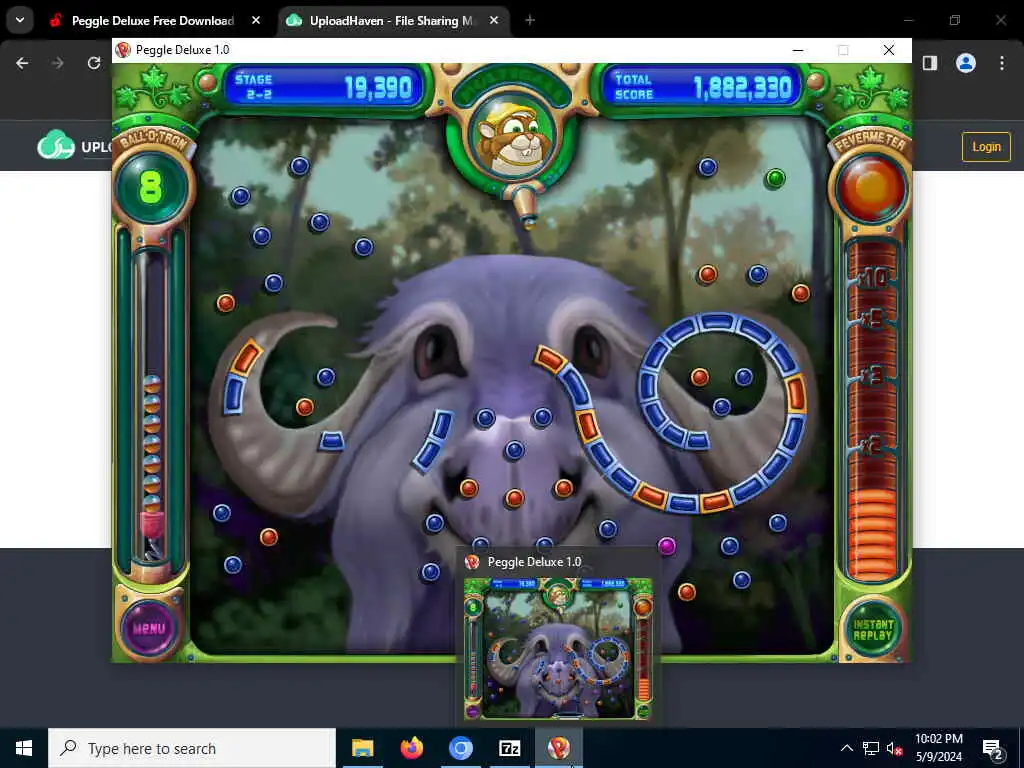Viewport: 1024px width, 768px height.
Task: Open 7-Zip from the taskbar
Action: [x=509, y=748]
